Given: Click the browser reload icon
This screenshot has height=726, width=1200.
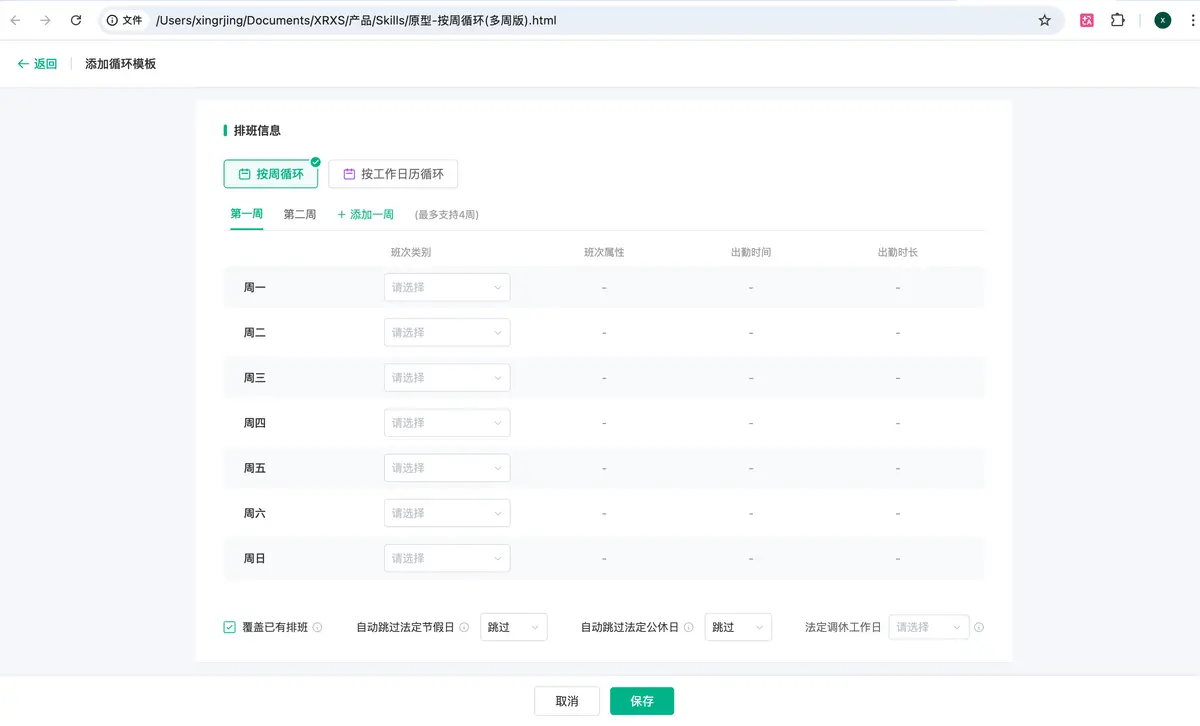Looking at the screenshot, I should coord(76,20).
